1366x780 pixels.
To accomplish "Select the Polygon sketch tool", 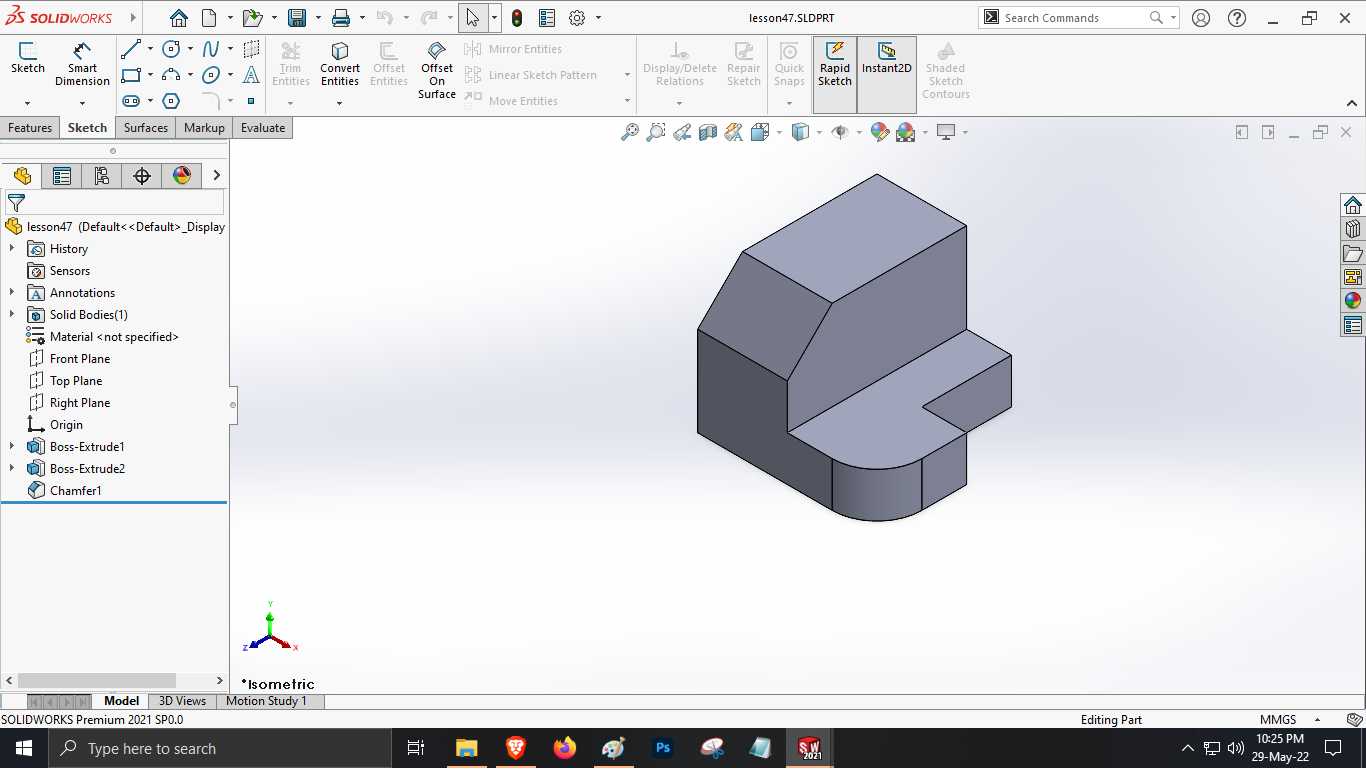I will pyautogui.click(x=171, y=101).
